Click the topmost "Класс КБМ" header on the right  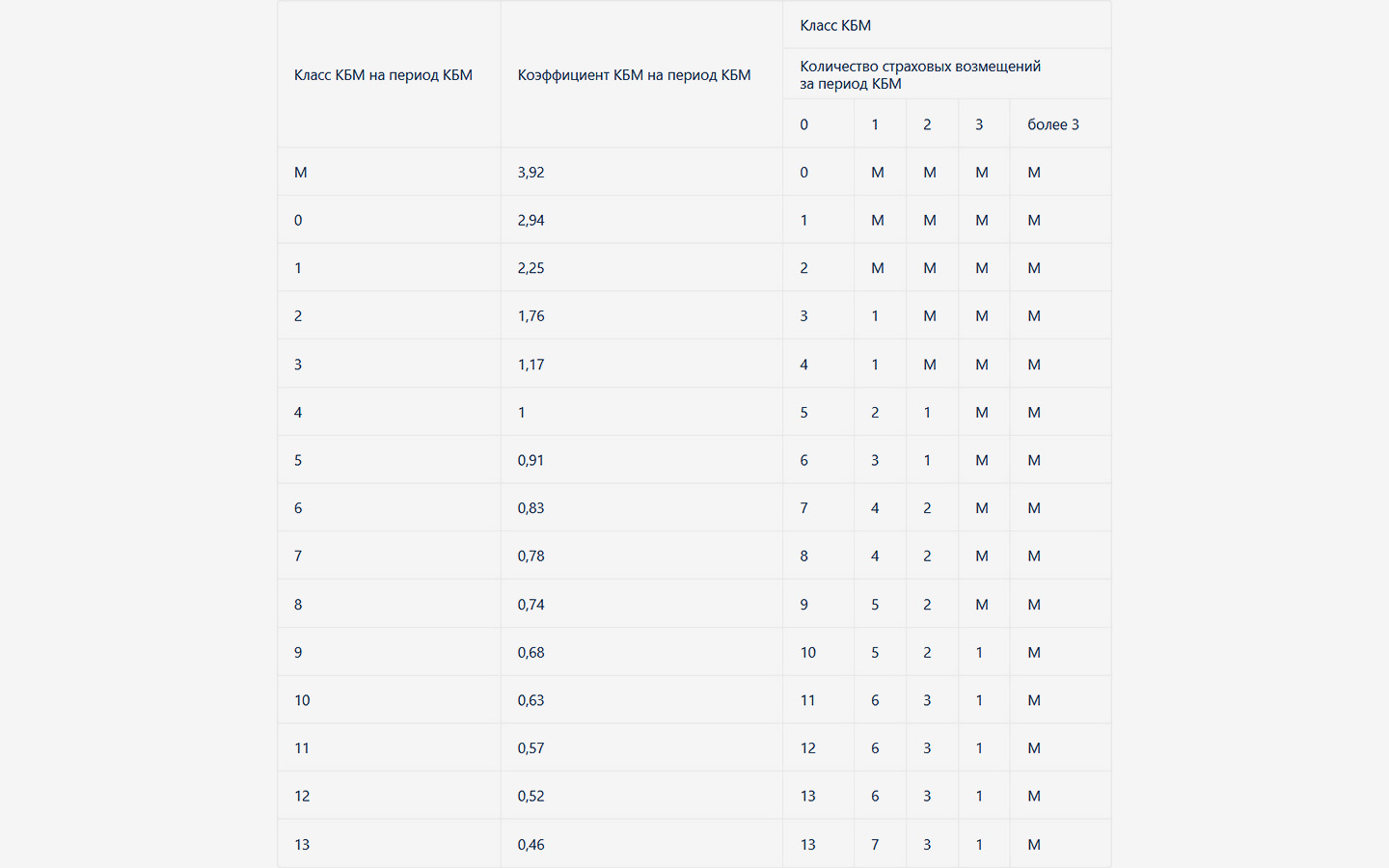[x=835, y=26]
